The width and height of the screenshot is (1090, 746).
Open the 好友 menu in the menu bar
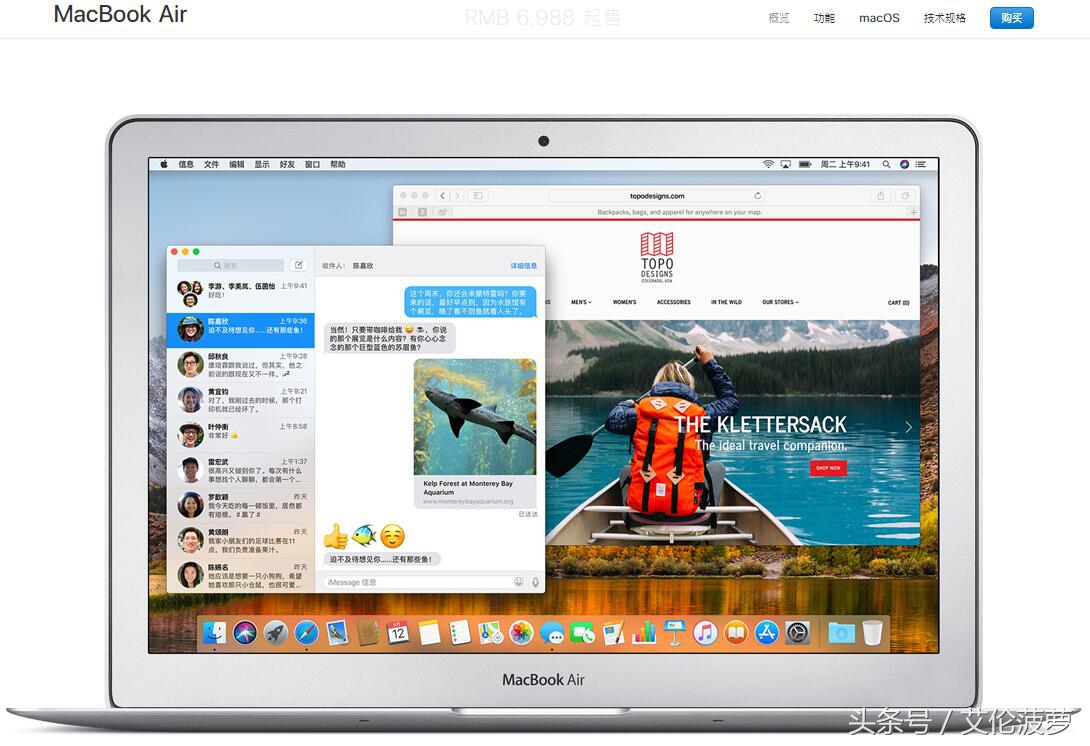click(x=287, y=164)
